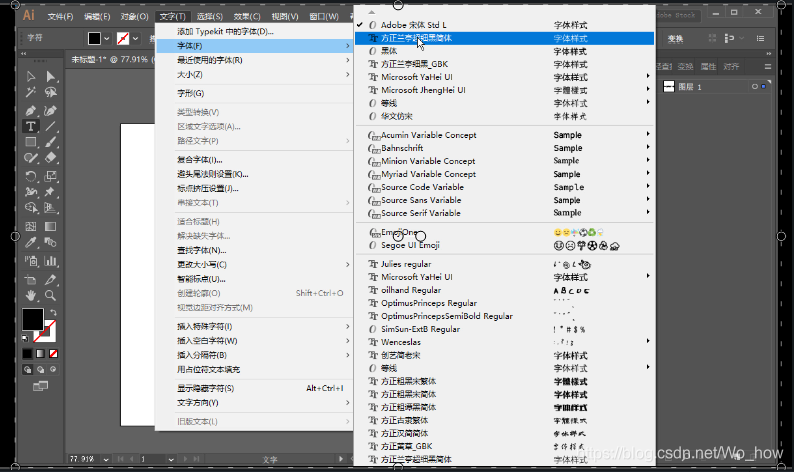Open the 对象(O) menu
This screenshot has width=794, height=472.
pos(134,17)
